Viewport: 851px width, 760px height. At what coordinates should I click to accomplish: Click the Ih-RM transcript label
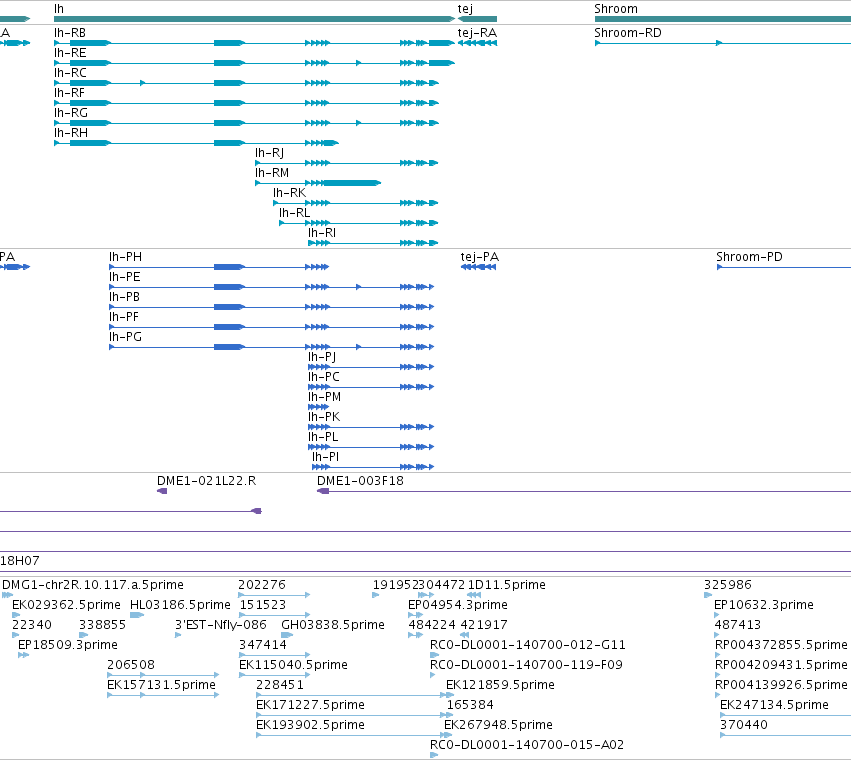(x=272, y=173)
